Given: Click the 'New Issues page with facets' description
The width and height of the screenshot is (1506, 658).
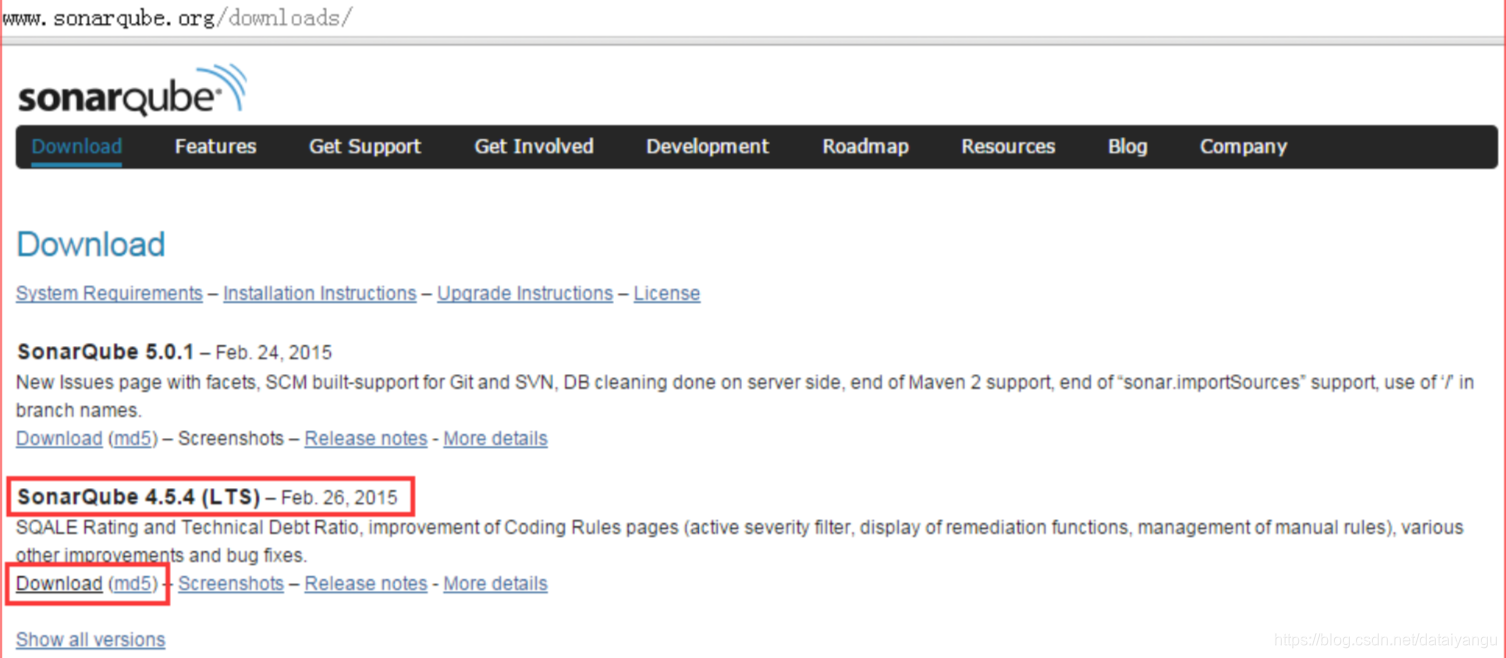Looking at the screenshot, I should (x=745, y=396).
